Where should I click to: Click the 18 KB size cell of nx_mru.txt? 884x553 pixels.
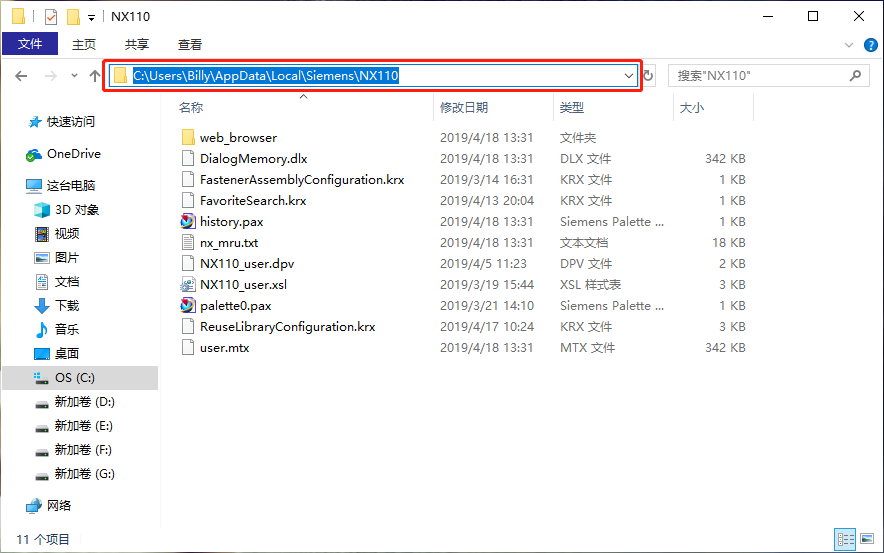[728, 242]
